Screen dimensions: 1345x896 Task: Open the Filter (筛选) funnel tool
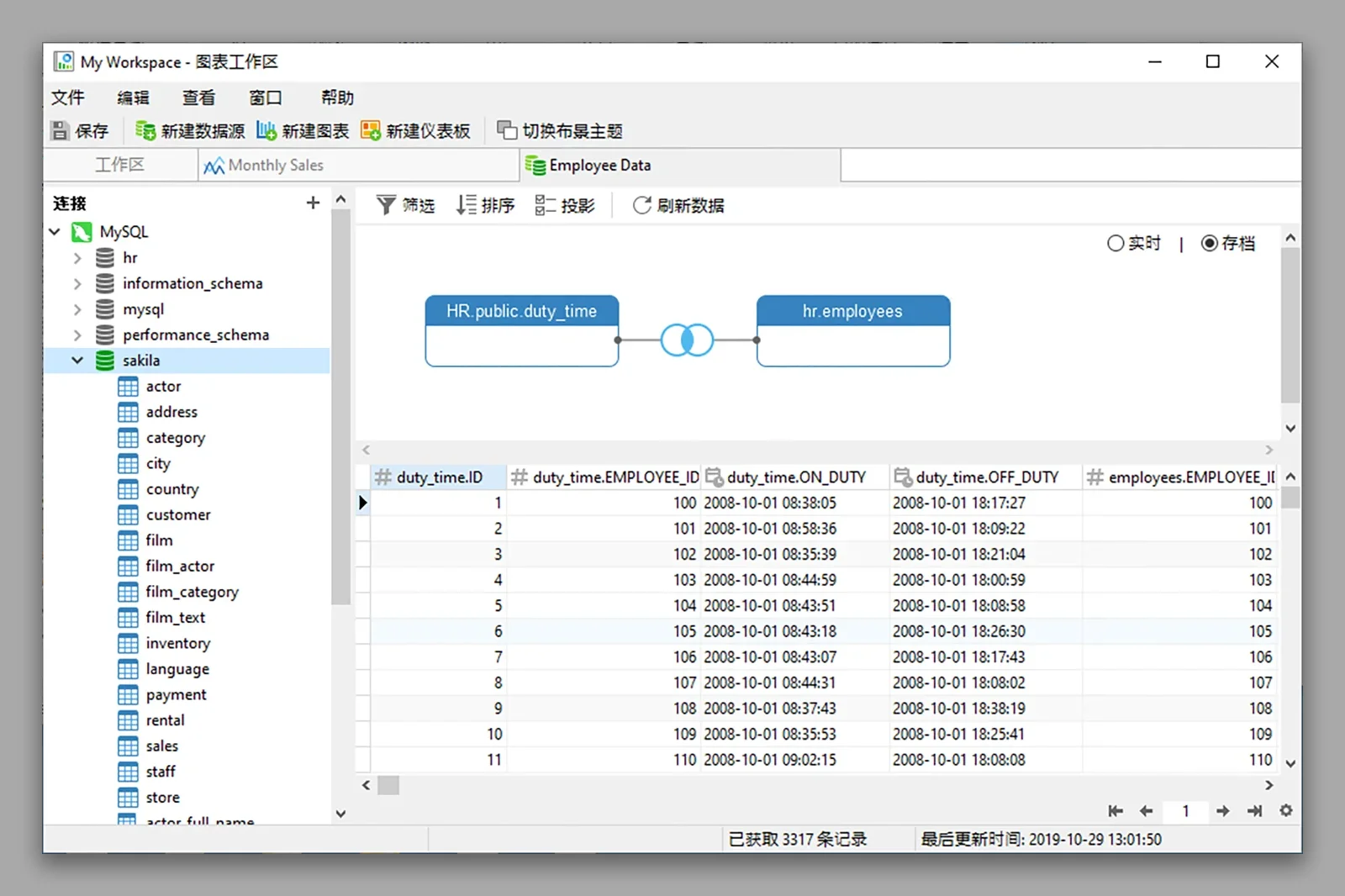pos(386,206)
